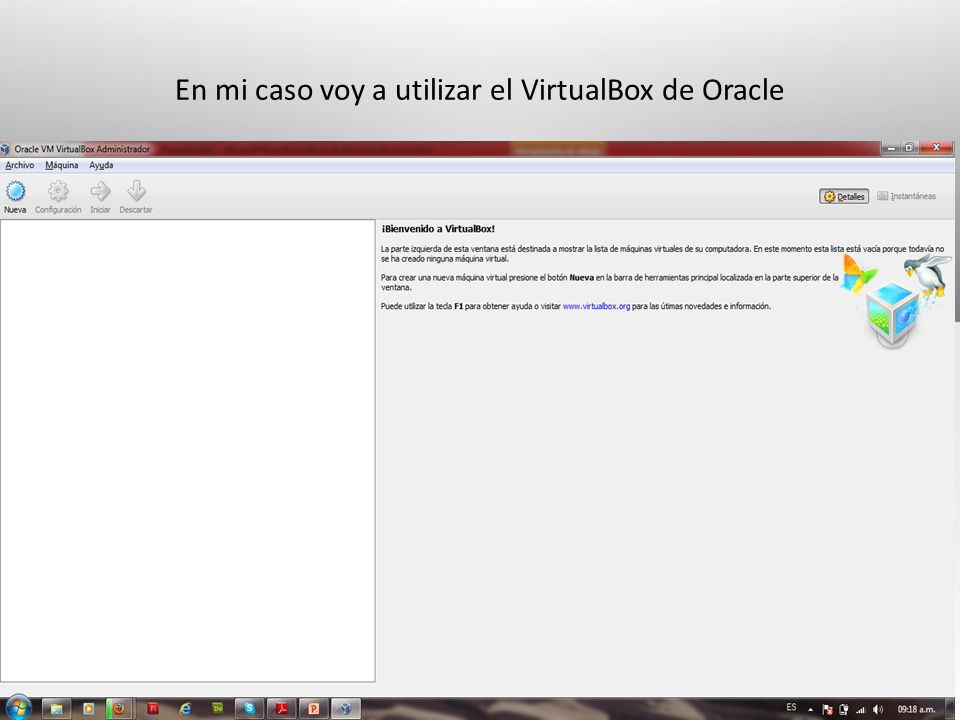Click the ¡Bienvenido a VirtualBox! heading
The width and height of the screenshot is (960, 720).
[438, 229]
